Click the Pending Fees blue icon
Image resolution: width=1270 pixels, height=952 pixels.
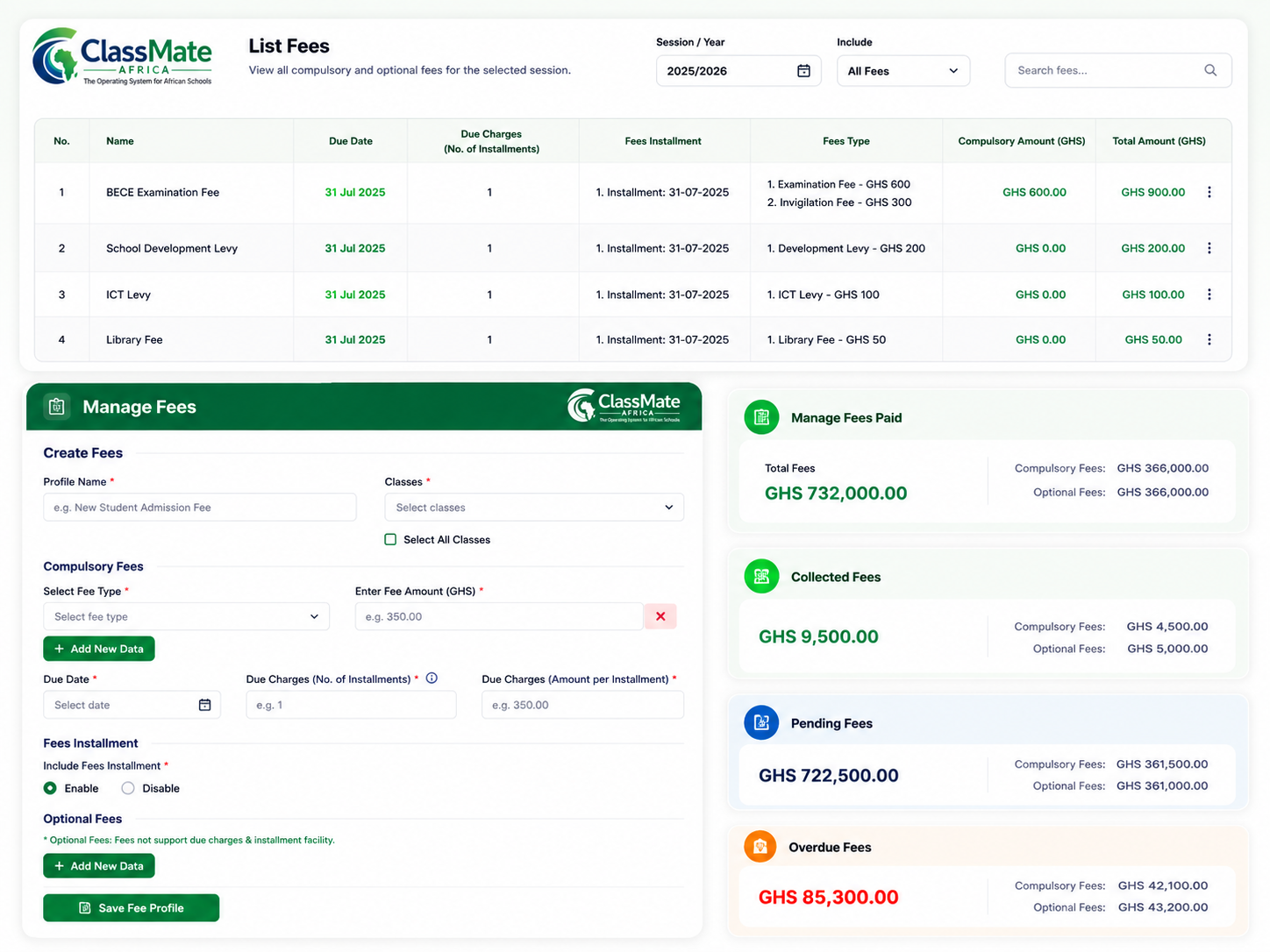coord(761,722)
